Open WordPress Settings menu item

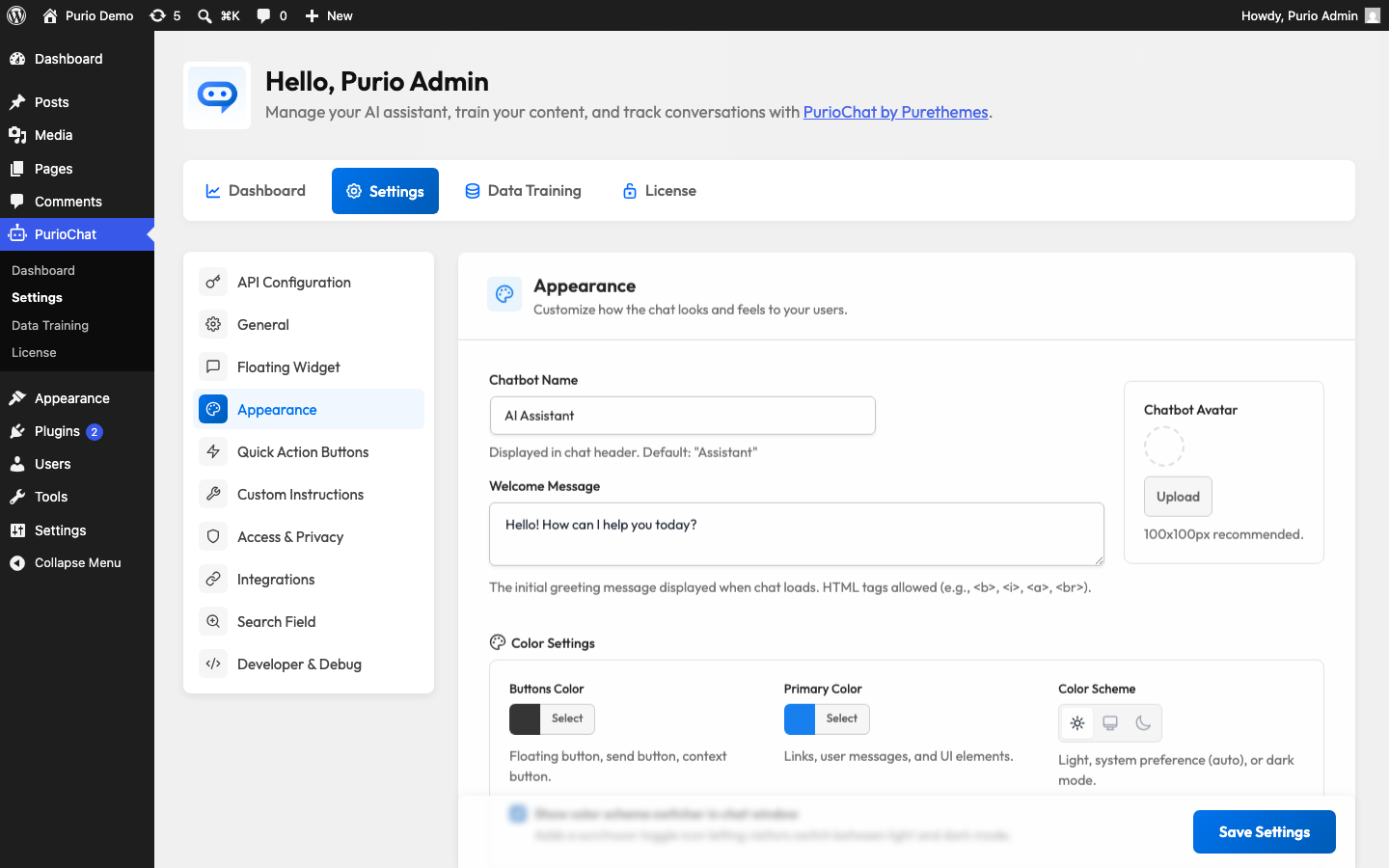(77, 530)
